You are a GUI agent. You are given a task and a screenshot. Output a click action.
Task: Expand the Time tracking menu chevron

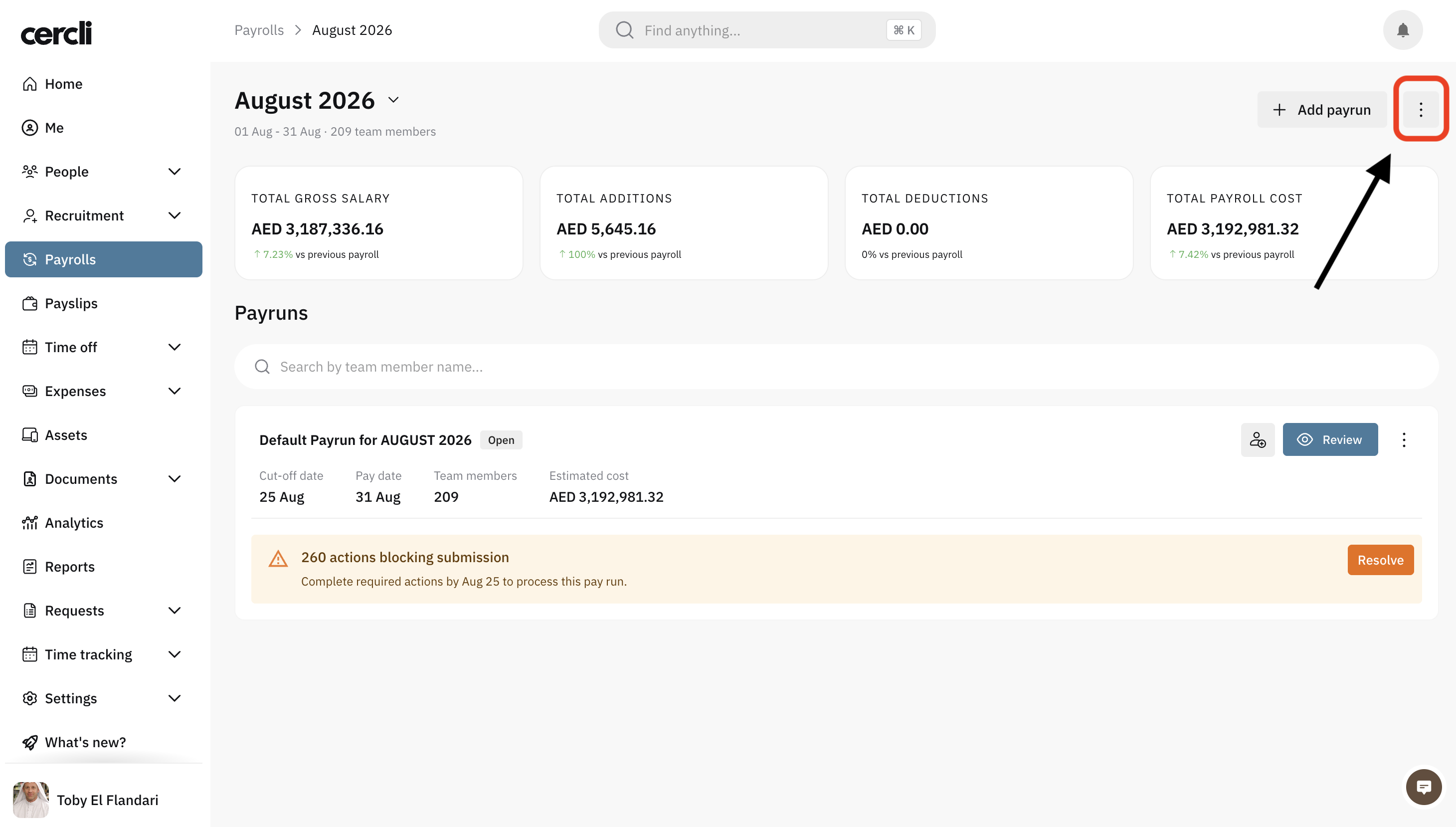[175, 654]
